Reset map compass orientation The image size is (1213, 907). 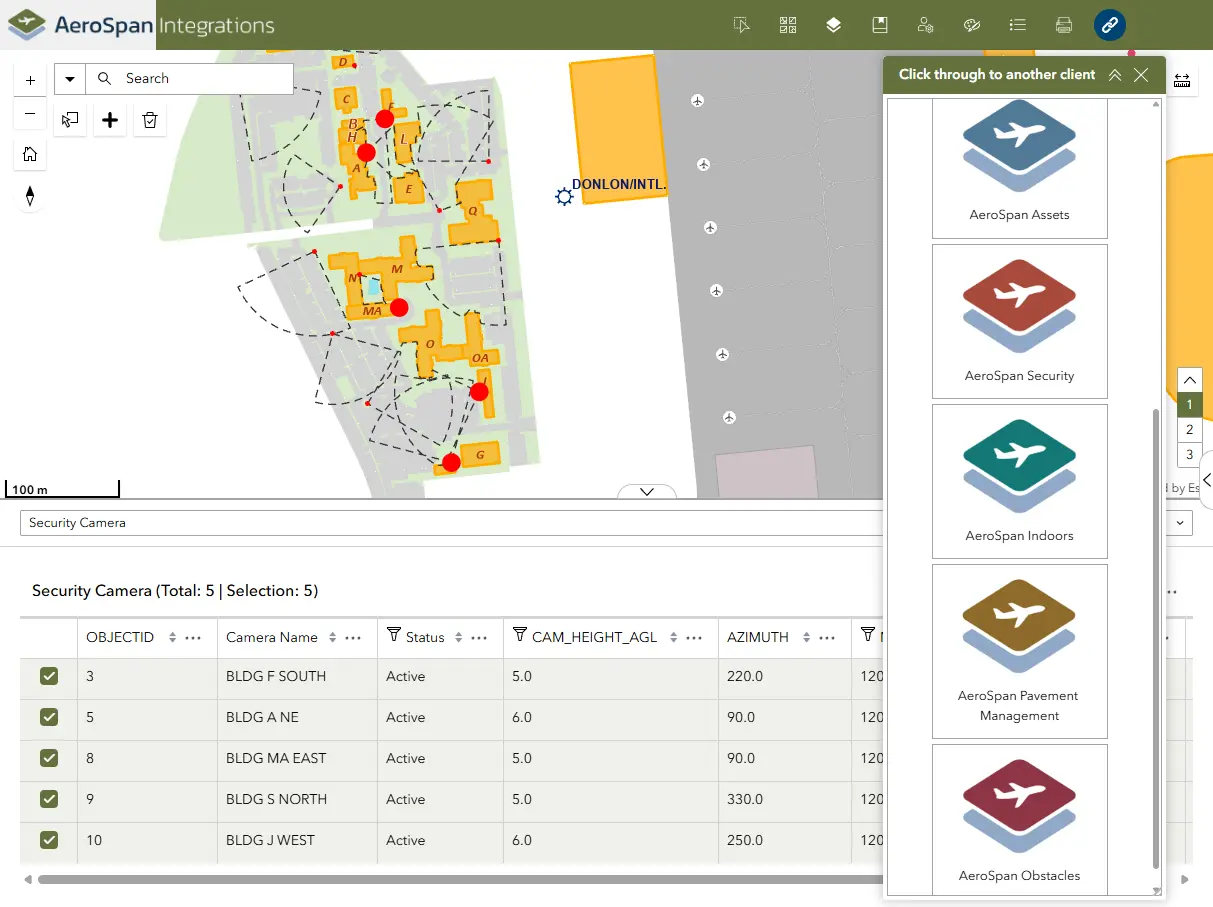point(30,196)
